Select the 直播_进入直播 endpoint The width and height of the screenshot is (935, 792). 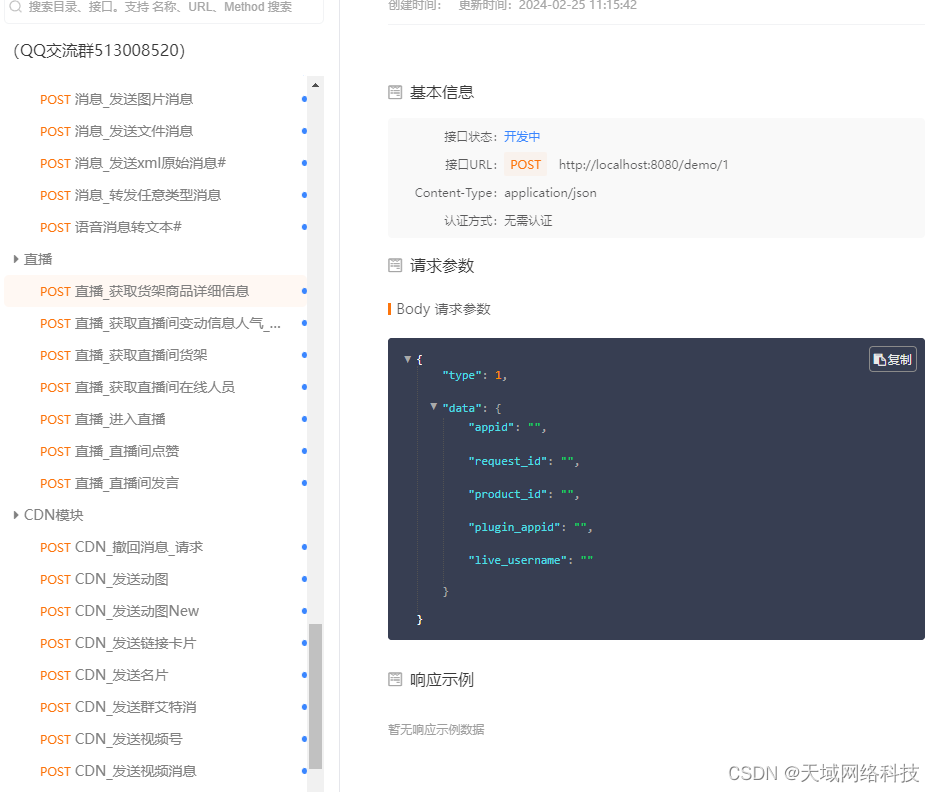[x=113, y=419]
